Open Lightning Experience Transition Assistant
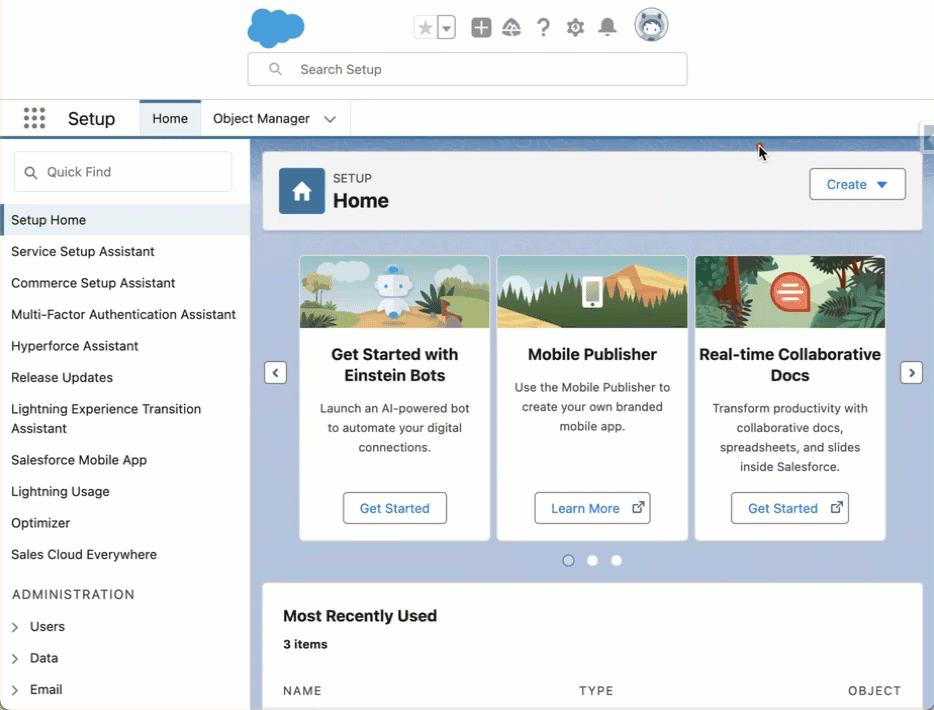The height and width of the screenshot is (710, 934). click(x=106, y=419)
